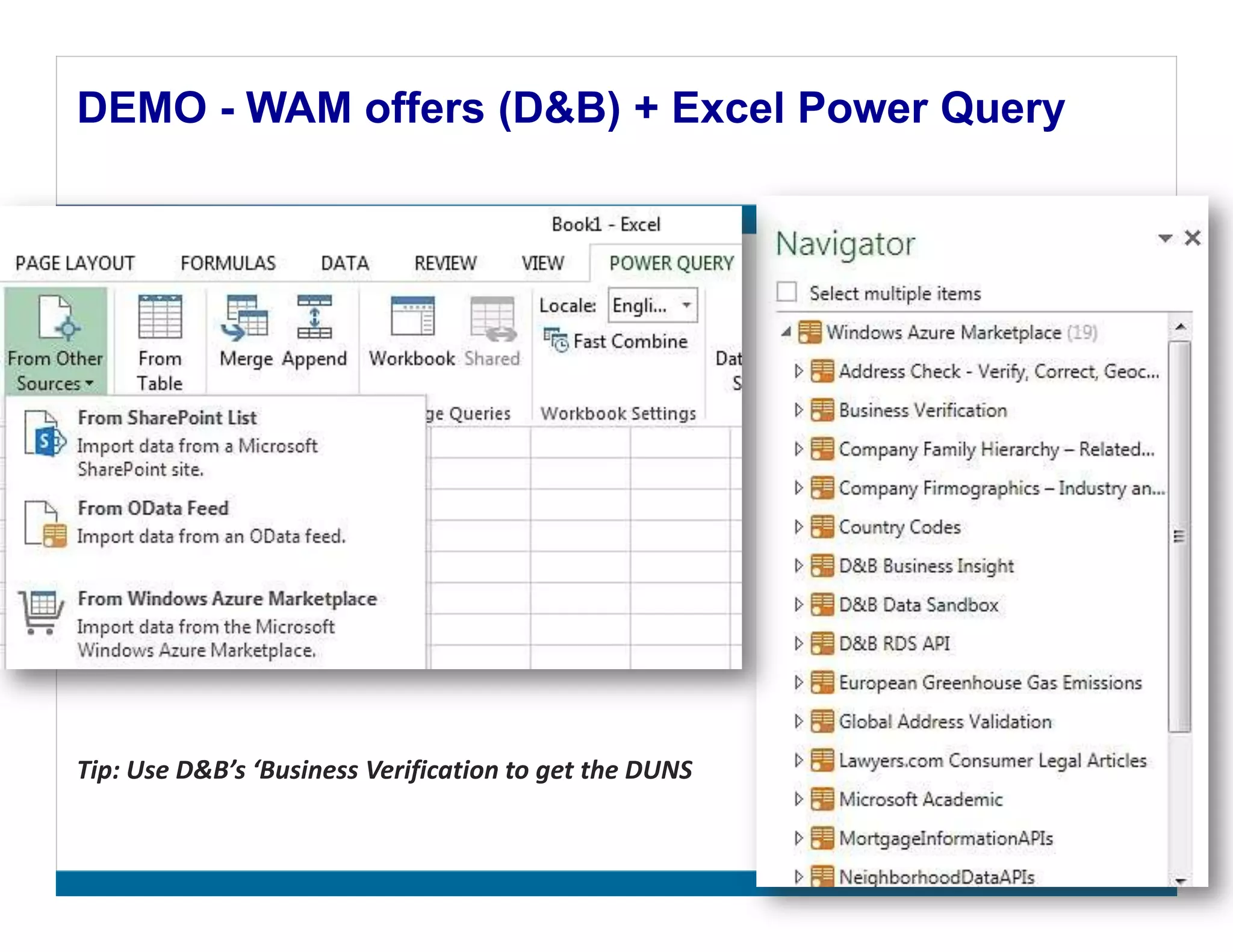Select D&B RDS API dataset
The width and height of the screenshot is (1233, 952).
pyautogui.click(x=895, y=643)
